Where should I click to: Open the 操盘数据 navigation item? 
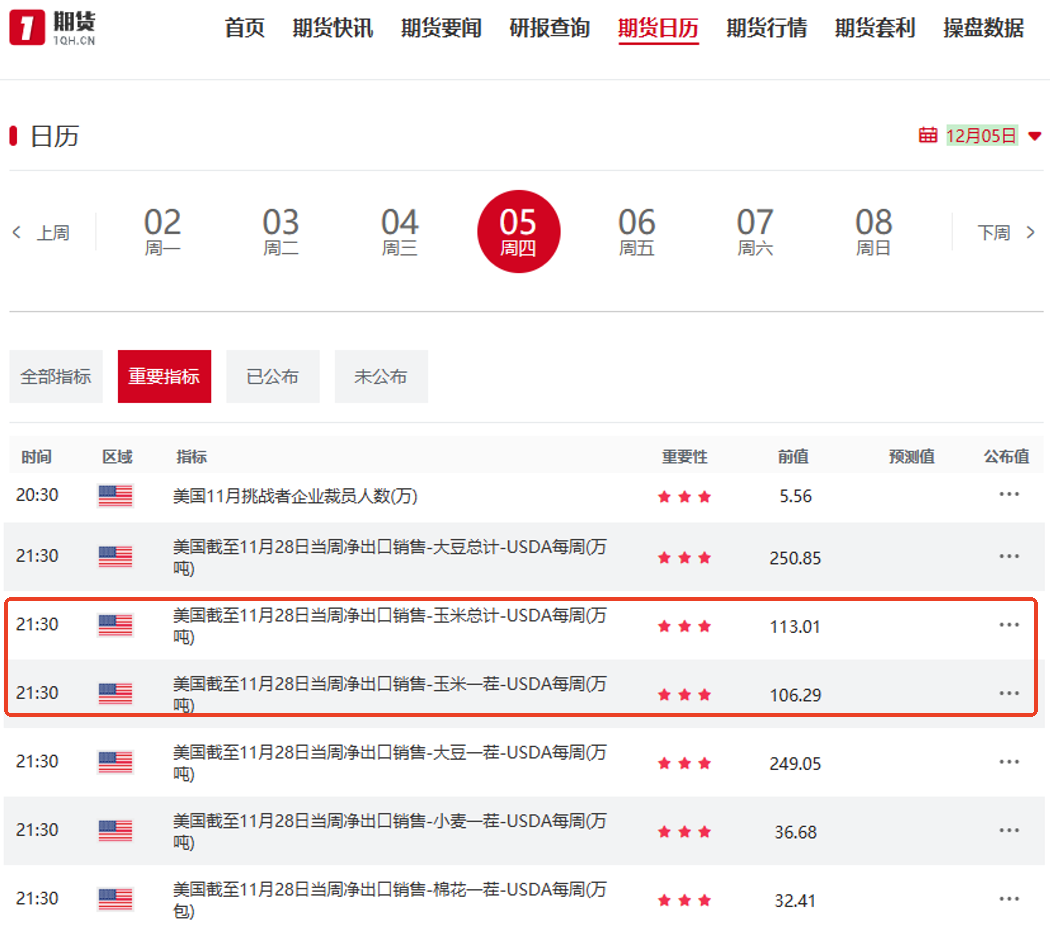click(x=983, y=28)
